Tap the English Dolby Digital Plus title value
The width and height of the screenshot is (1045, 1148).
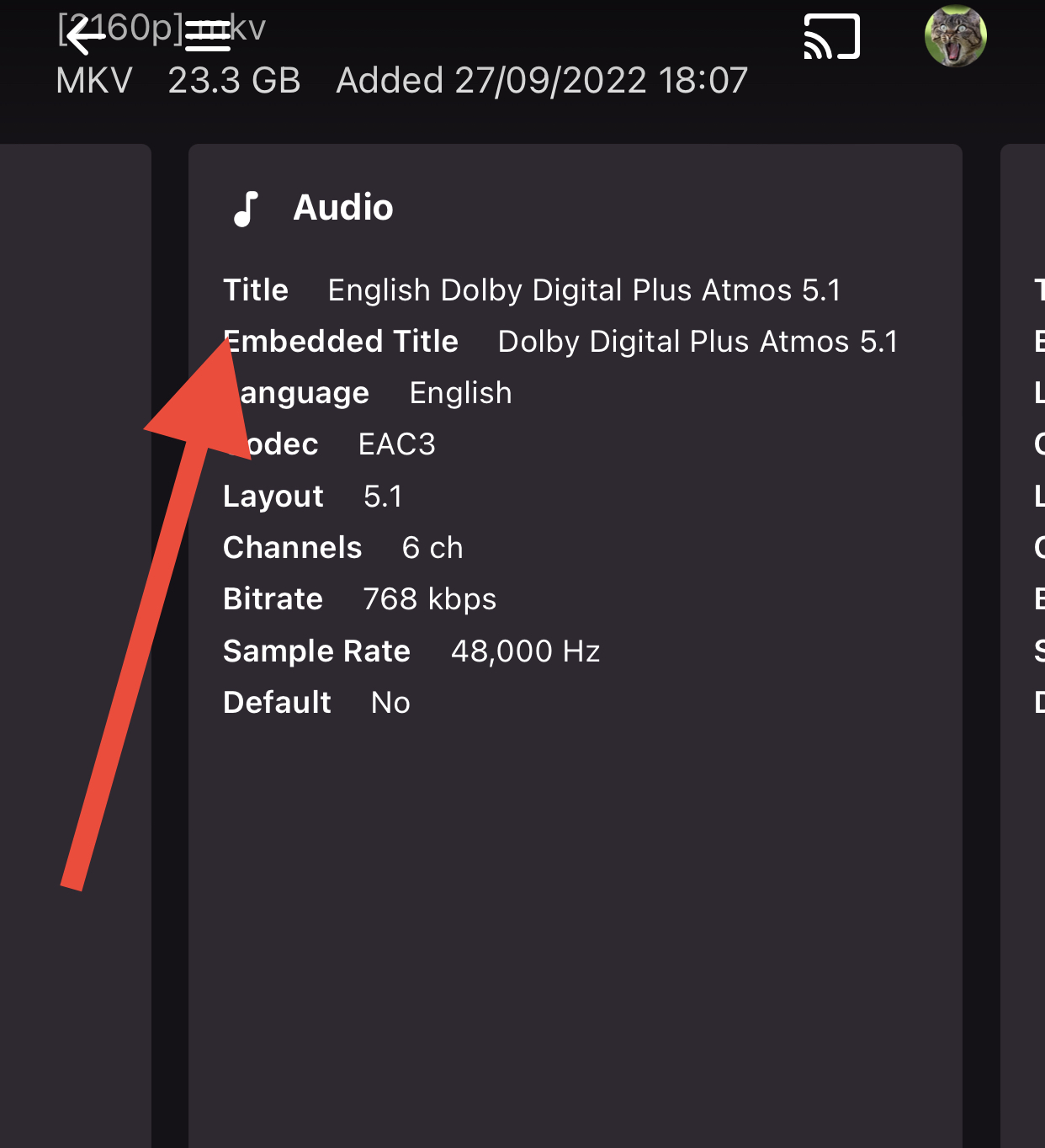click(584, 290)
